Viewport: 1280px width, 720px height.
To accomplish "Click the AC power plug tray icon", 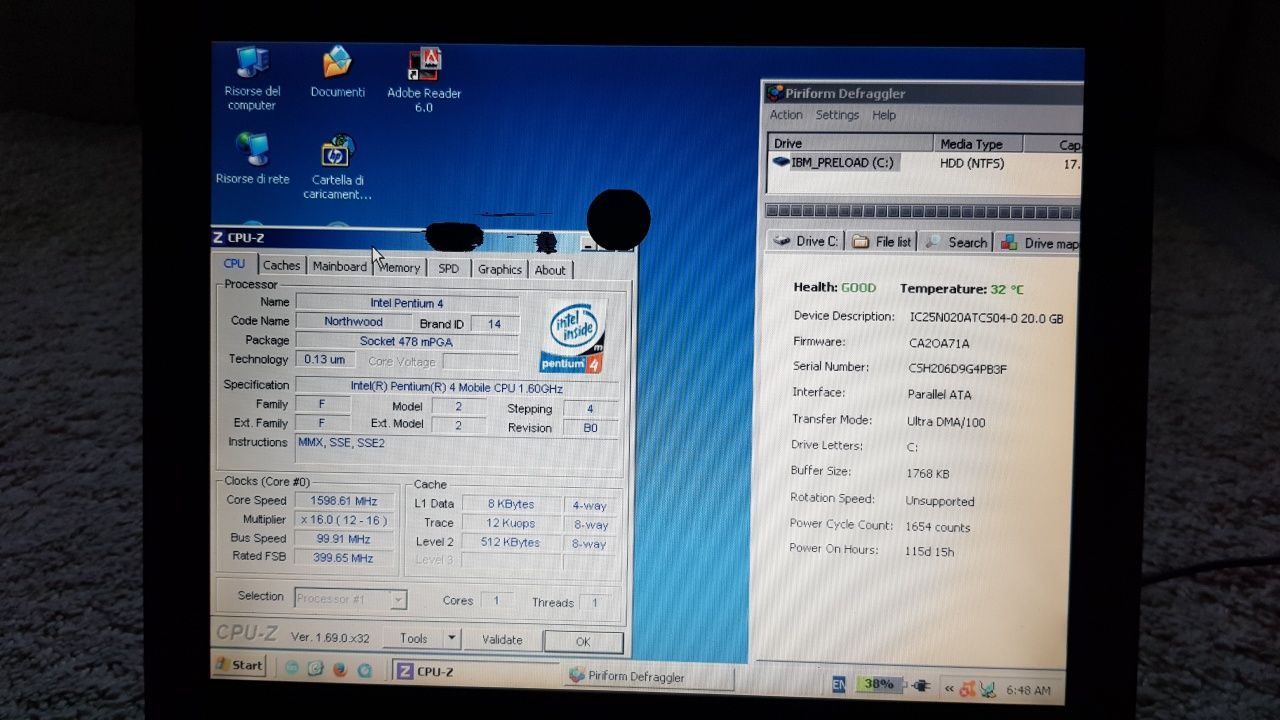I will pos(920,686).
